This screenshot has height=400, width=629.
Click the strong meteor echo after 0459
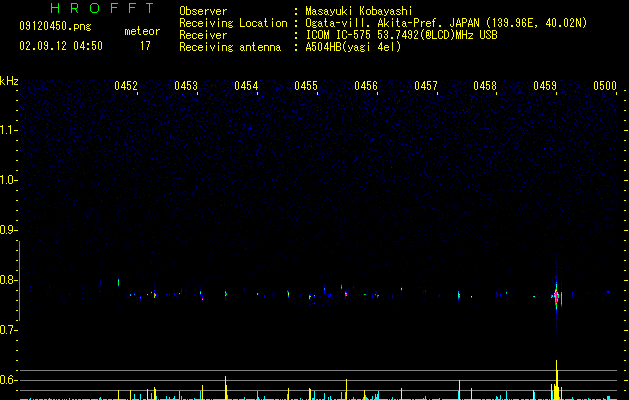556,296
